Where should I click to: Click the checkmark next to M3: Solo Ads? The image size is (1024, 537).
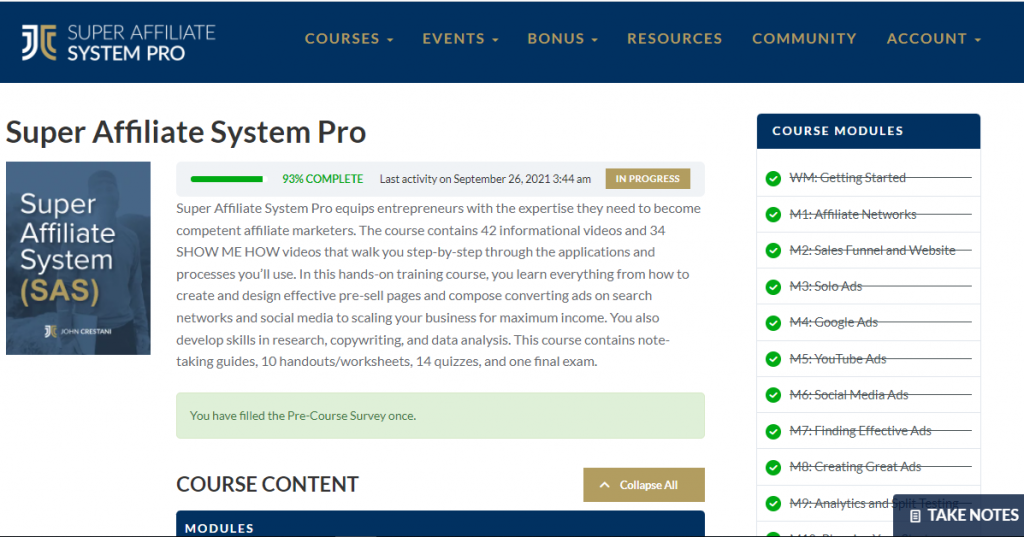(773, 287)
